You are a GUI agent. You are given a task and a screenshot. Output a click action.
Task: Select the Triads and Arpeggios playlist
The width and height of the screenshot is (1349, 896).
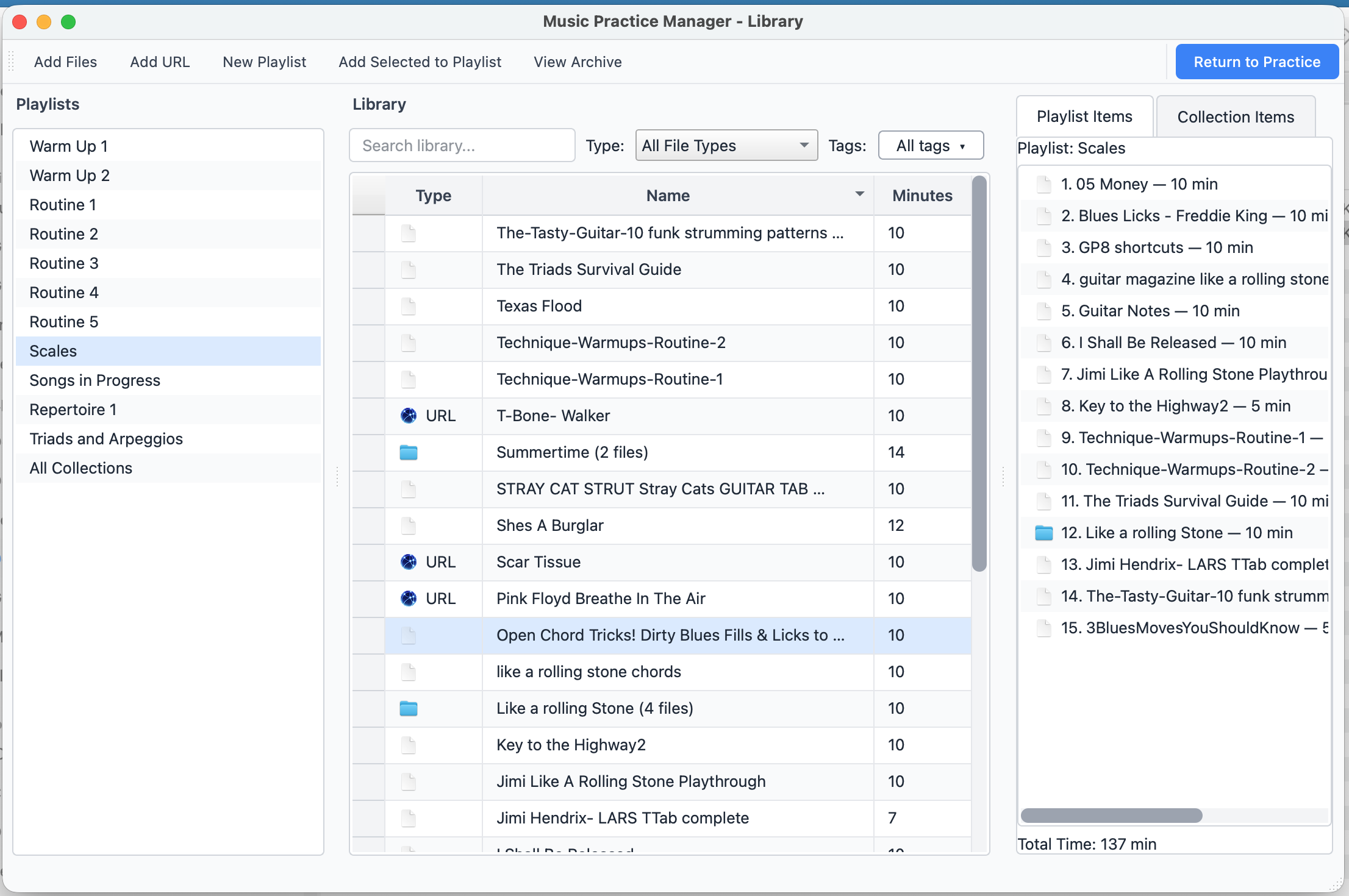[168, 439]
